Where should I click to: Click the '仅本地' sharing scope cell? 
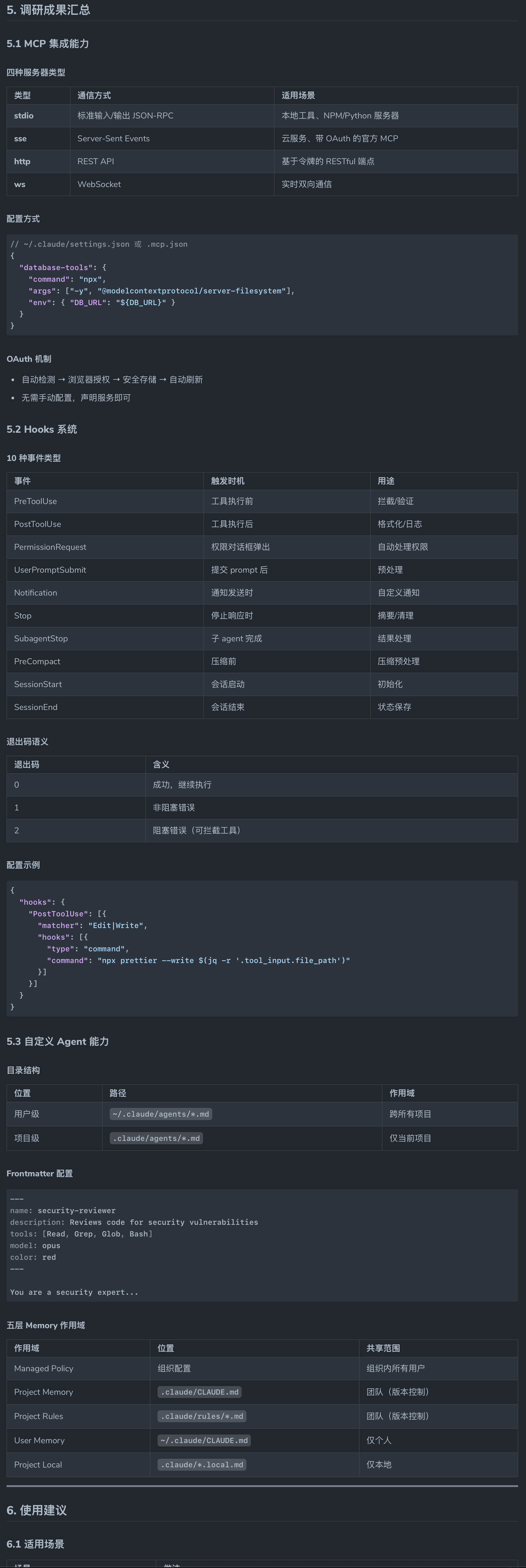[x=379, y=1464]
